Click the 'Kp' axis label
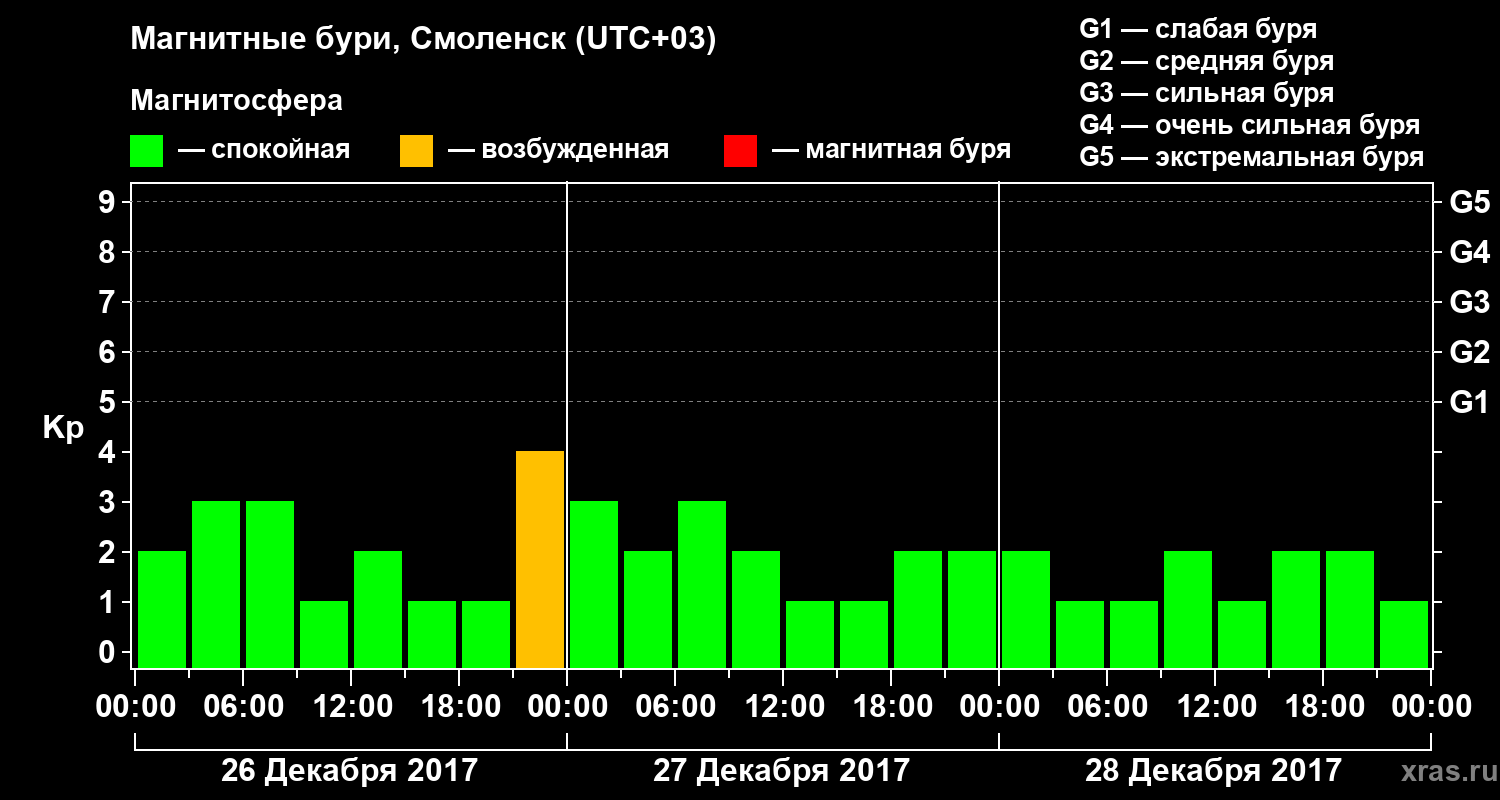 [x=63, y=429]
